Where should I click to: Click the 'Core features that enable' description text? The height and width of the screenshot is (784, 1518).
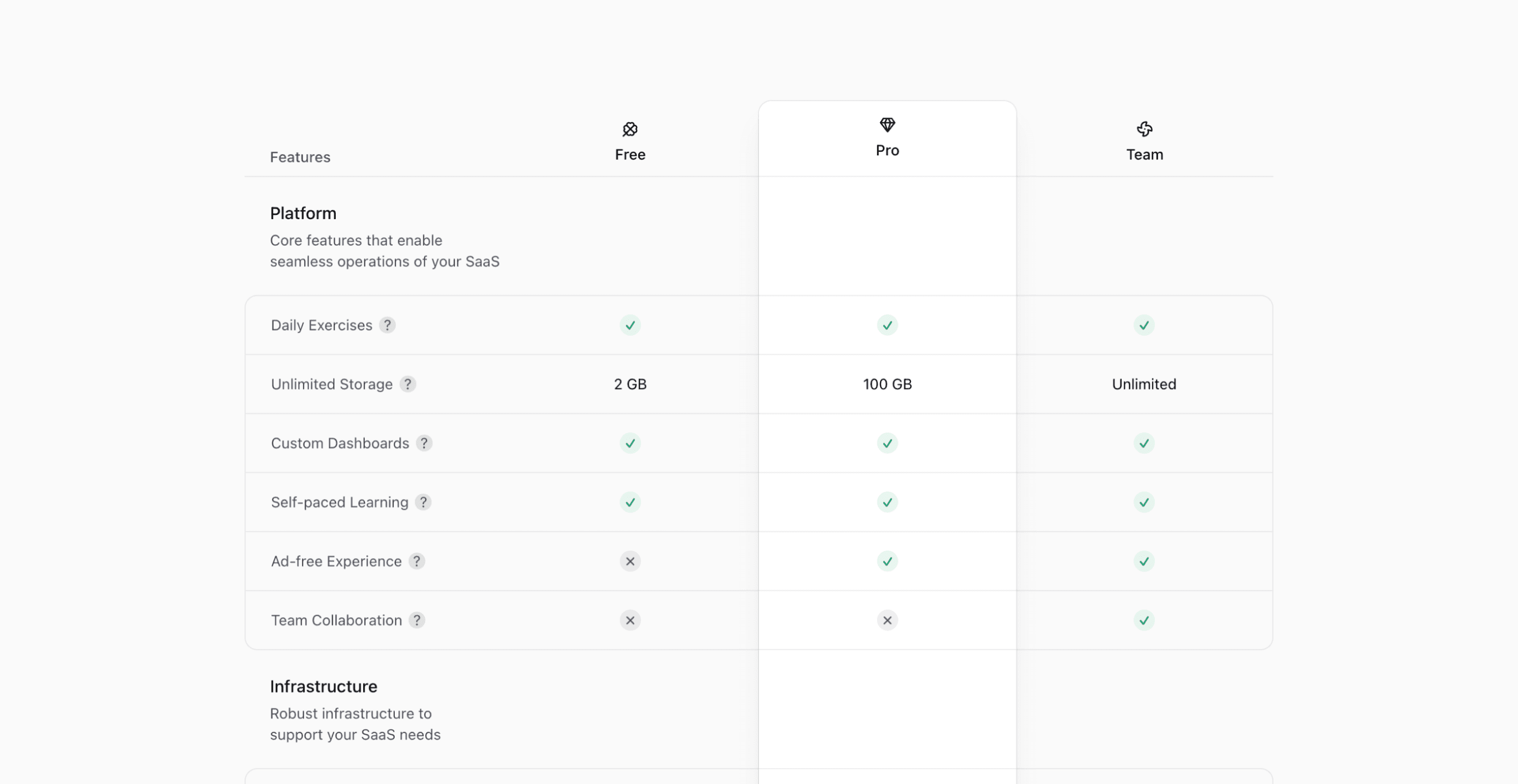(356, 240)
